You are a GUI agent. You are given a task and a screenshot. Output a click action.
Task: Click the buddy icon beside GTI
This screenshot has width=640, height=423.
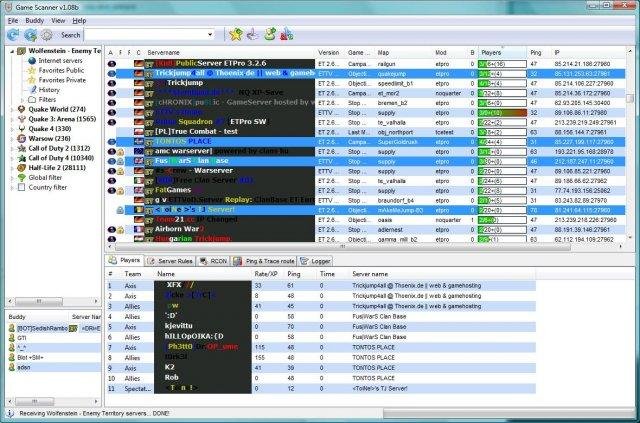tap(12, 338)
